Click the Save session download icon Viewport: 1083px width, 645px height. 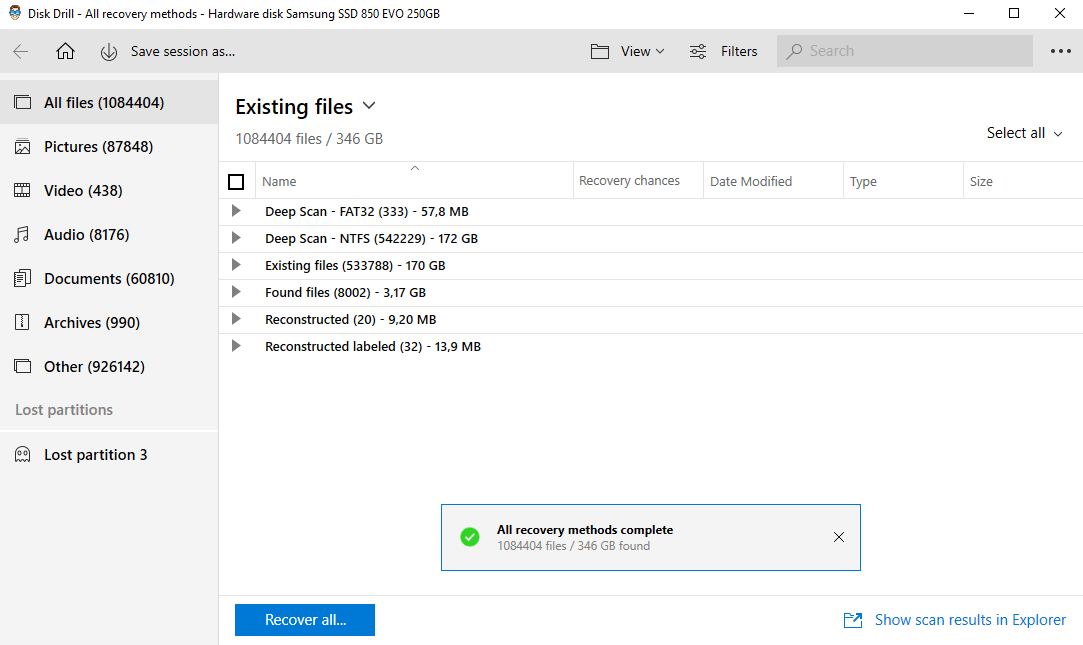click(109, 52)
